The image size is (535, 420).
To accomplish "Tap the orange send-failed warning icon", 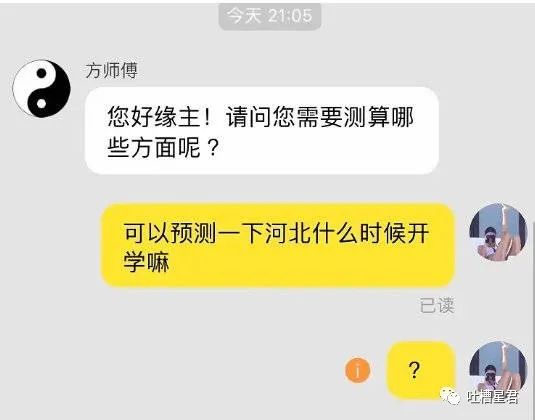I will coord(358,370).
